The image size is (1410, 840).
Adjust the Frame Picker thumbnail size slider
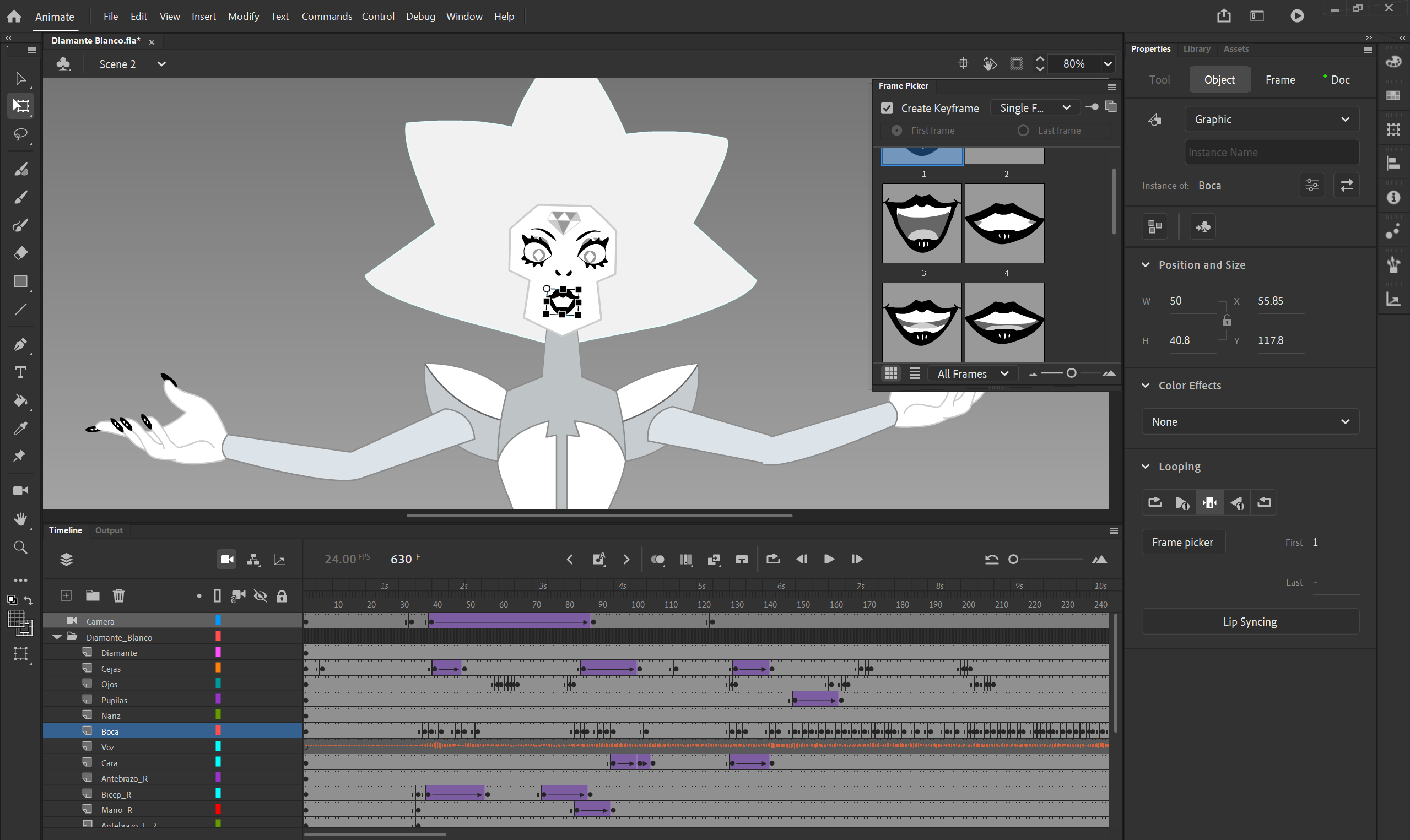point(1071,373)
